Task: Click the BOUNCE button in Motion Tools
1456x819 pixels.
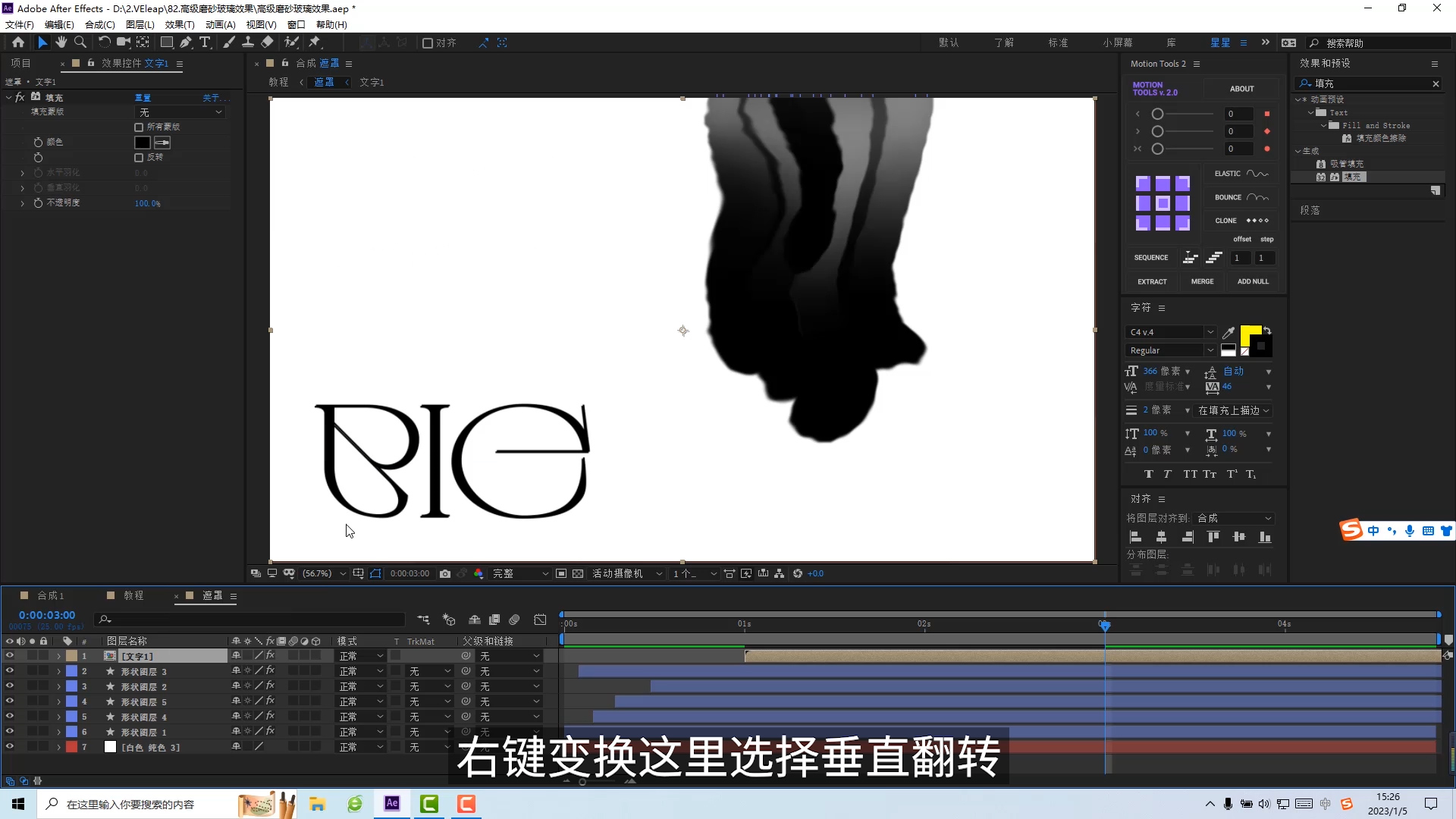Action: click(x=1241, y=197)
